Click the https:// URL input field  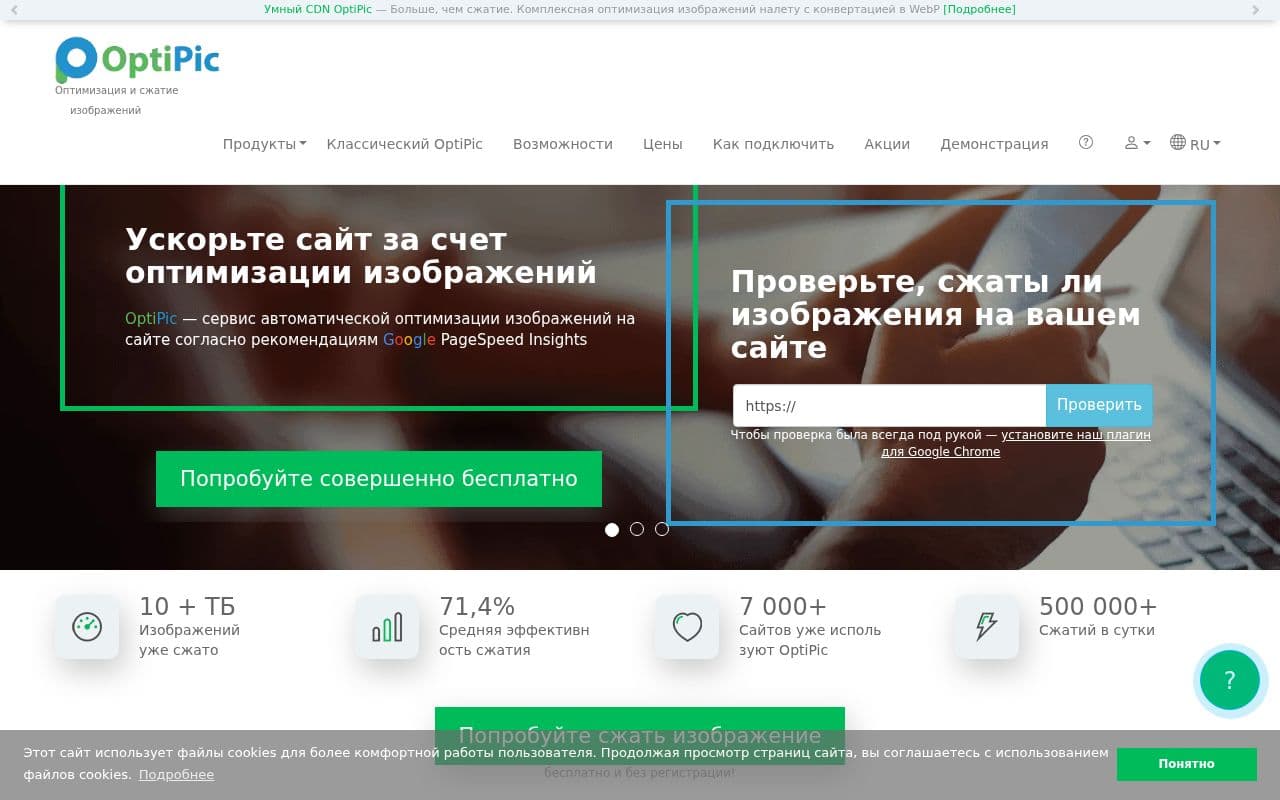(x=888, y=405)
